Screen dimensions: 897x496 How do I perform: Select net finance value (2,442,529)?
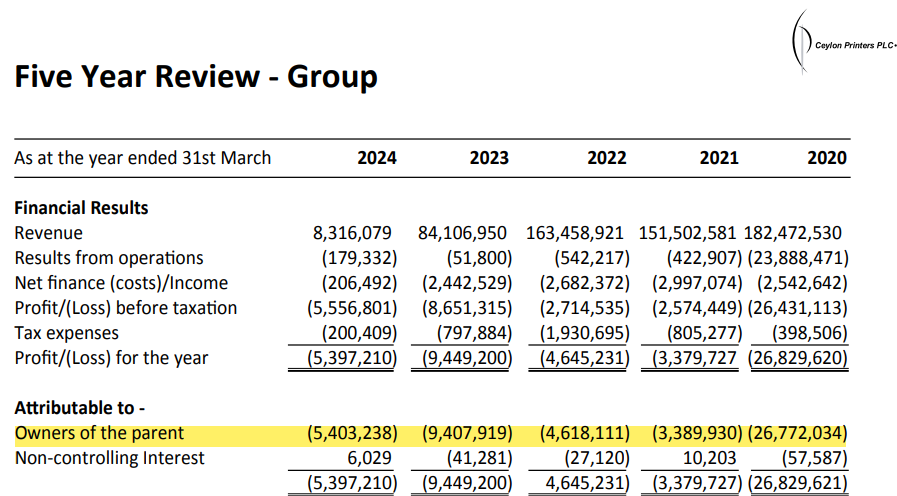click(467, 283)
